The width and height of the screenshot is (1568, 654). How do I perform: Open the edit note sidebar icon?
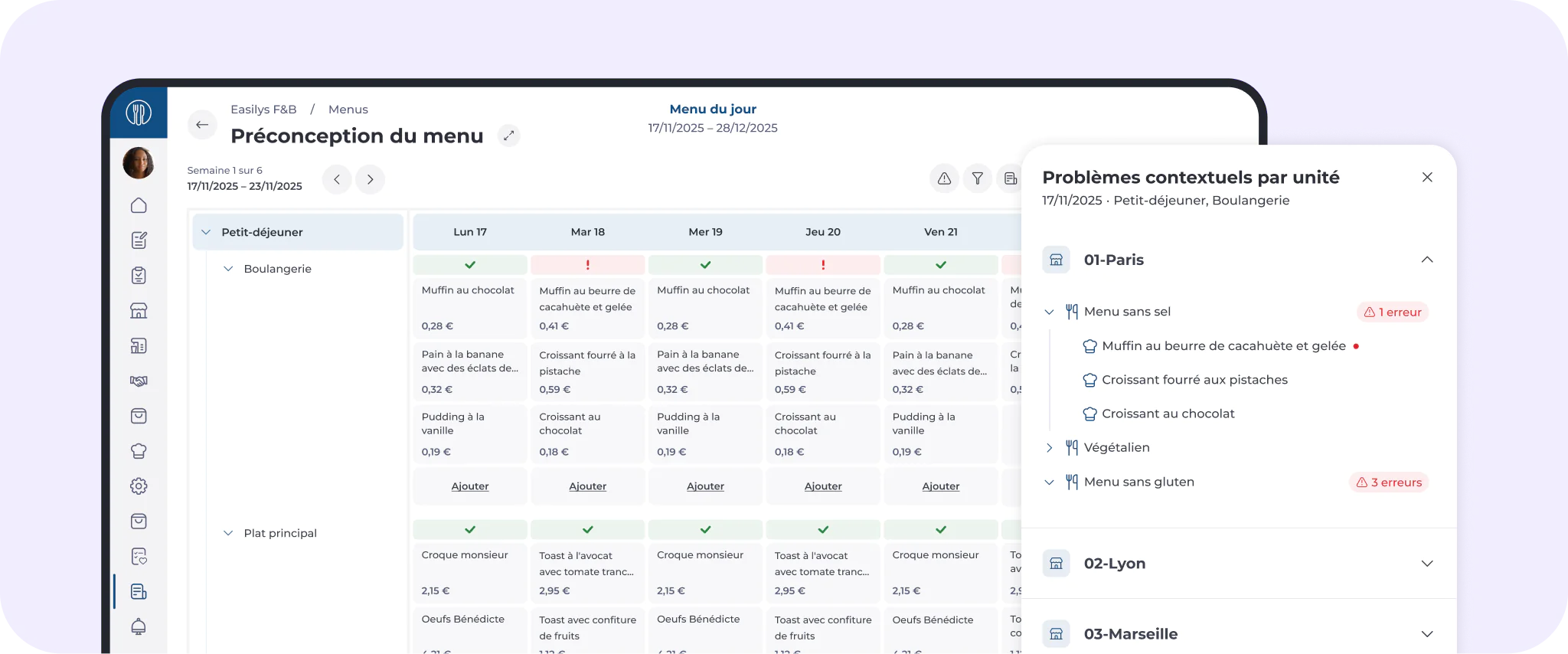139,240
